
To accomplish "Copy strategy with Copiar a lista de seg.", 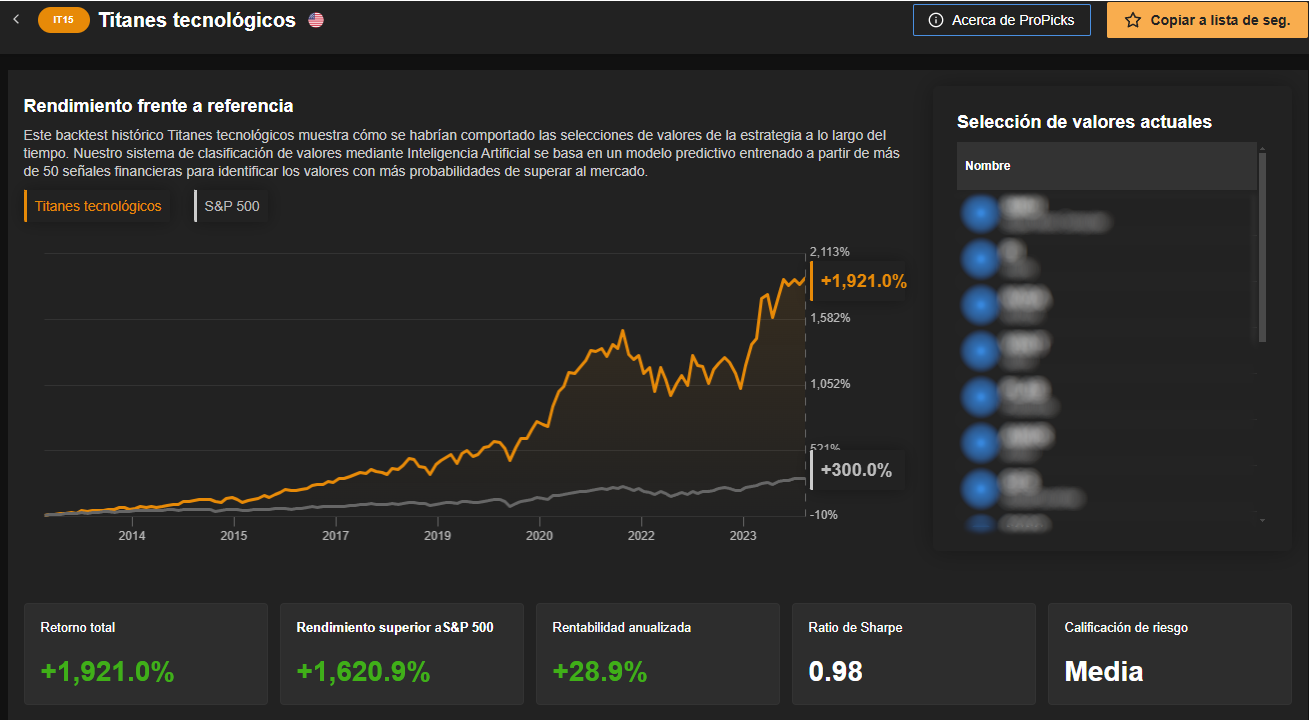I will 1207,20.
